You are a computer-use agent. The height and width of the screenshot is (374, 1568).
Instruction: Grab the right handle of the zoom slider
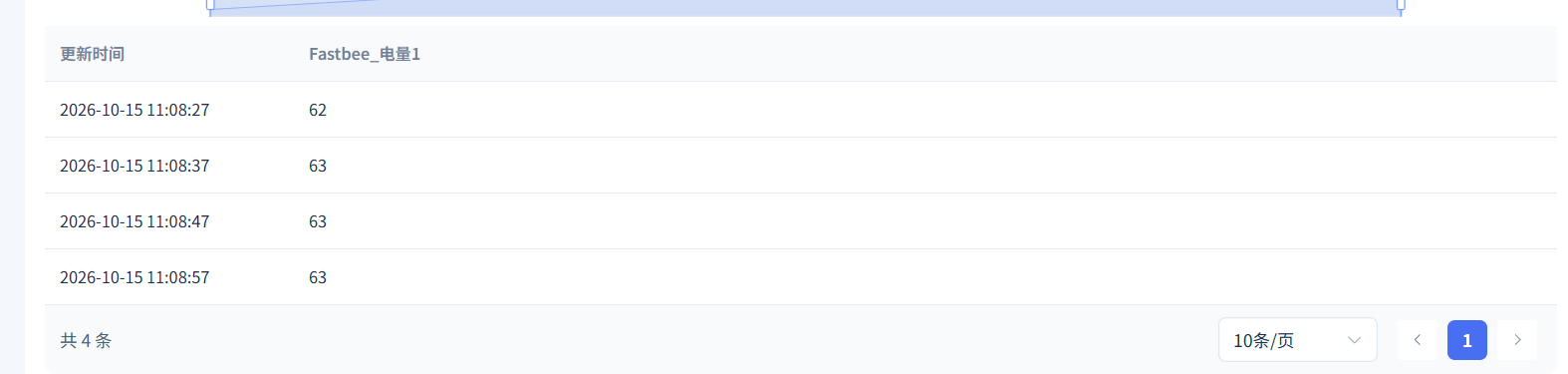click(x=1401, y=4)
